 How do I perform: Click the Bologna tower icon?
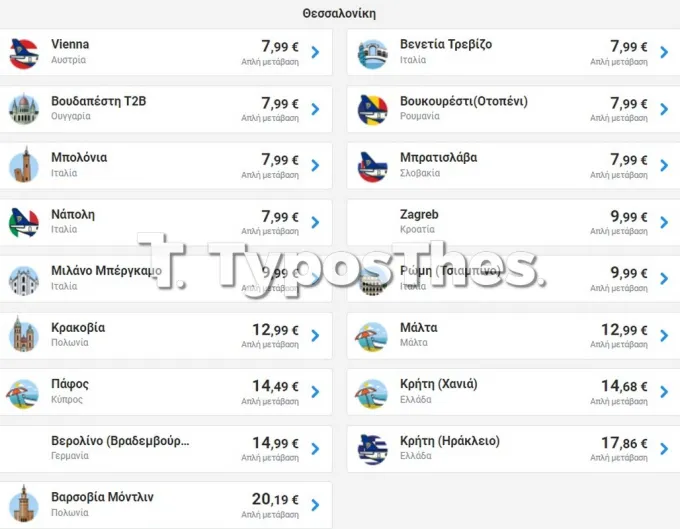point(24,165)
